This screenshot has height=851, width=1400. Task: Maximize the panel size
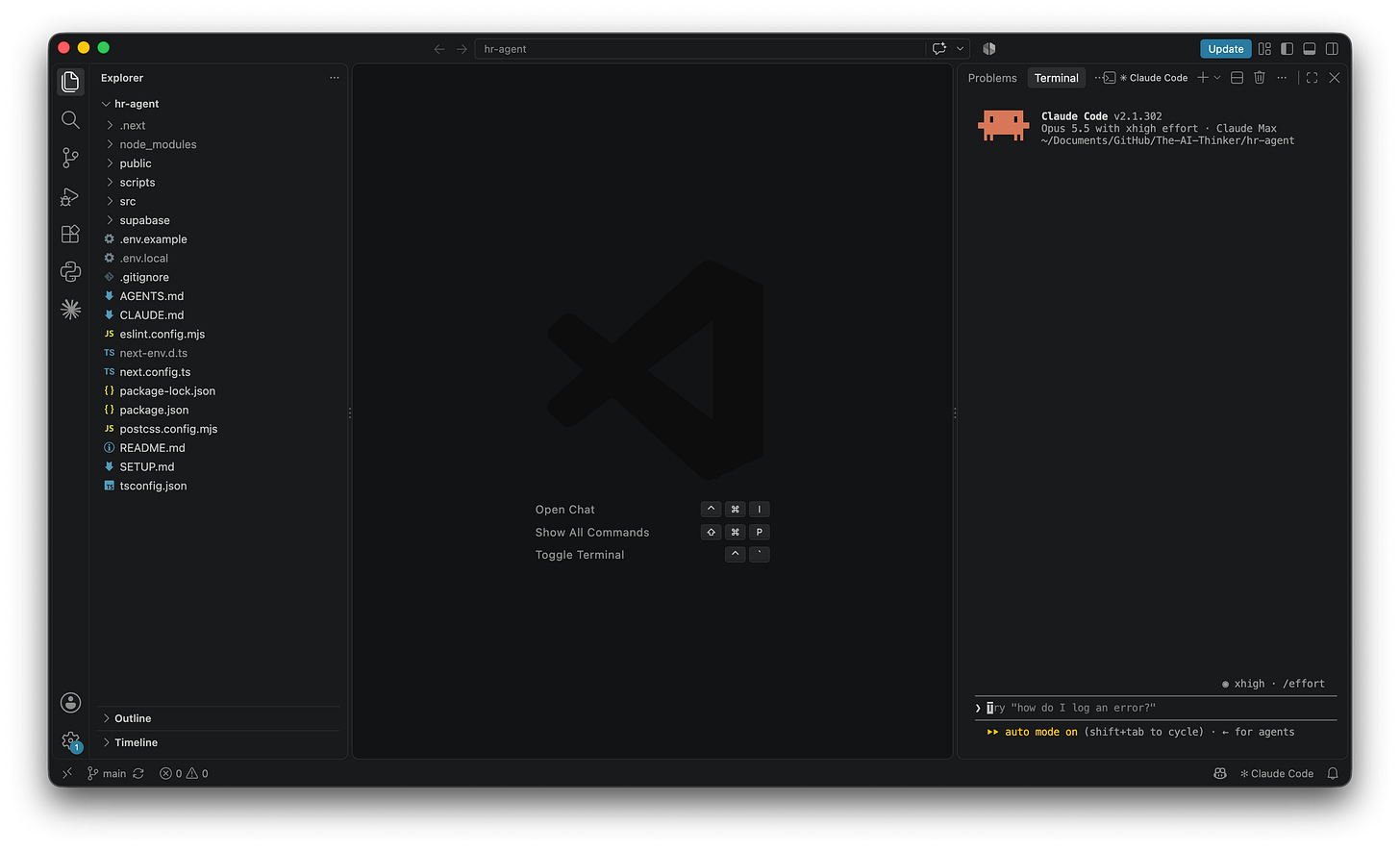(x=1312, y=78)
